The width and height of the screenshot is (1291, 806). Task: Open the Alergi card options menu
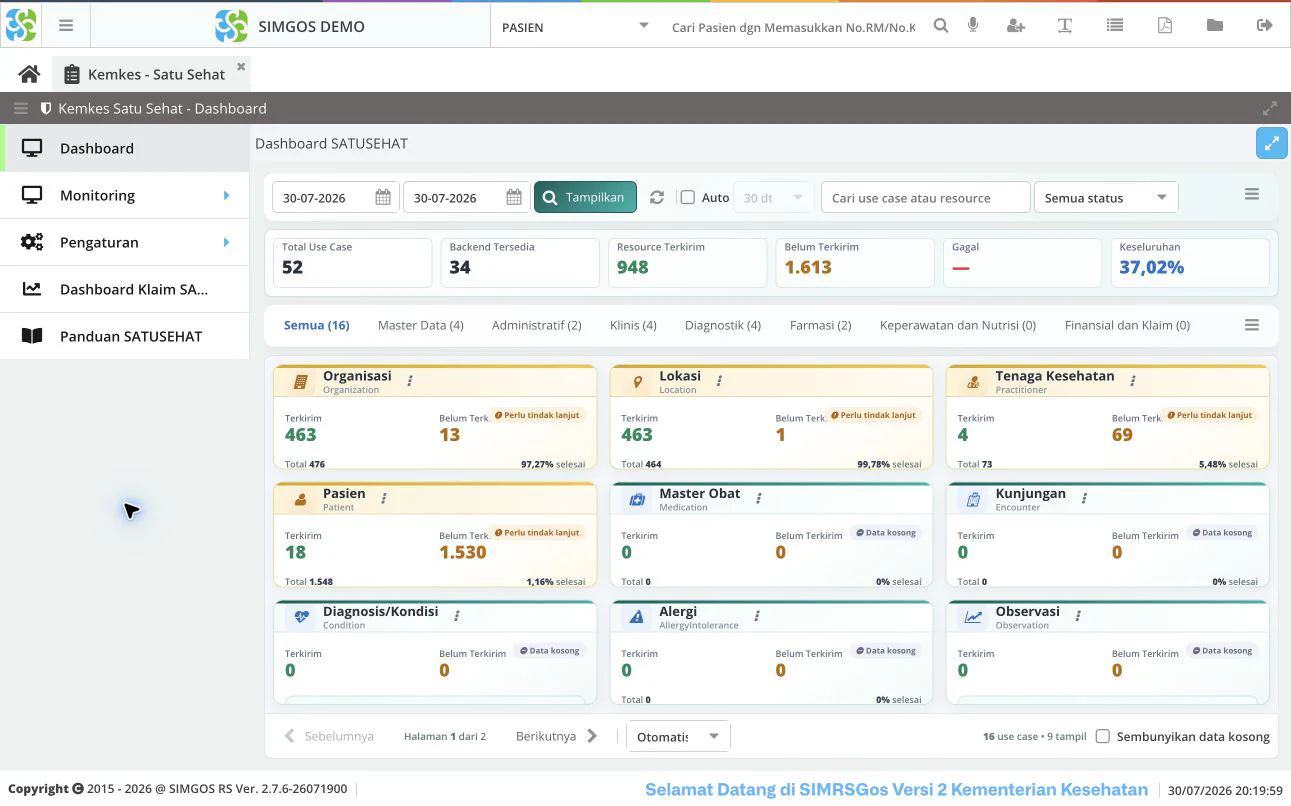[757, 616]
